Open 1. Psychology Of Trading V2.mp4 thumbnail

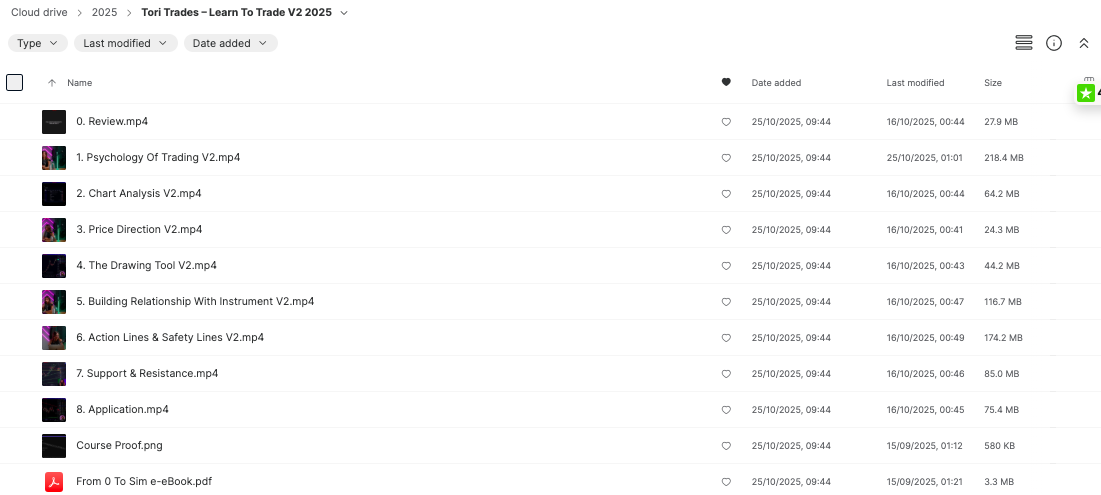[x=54, y=158]
